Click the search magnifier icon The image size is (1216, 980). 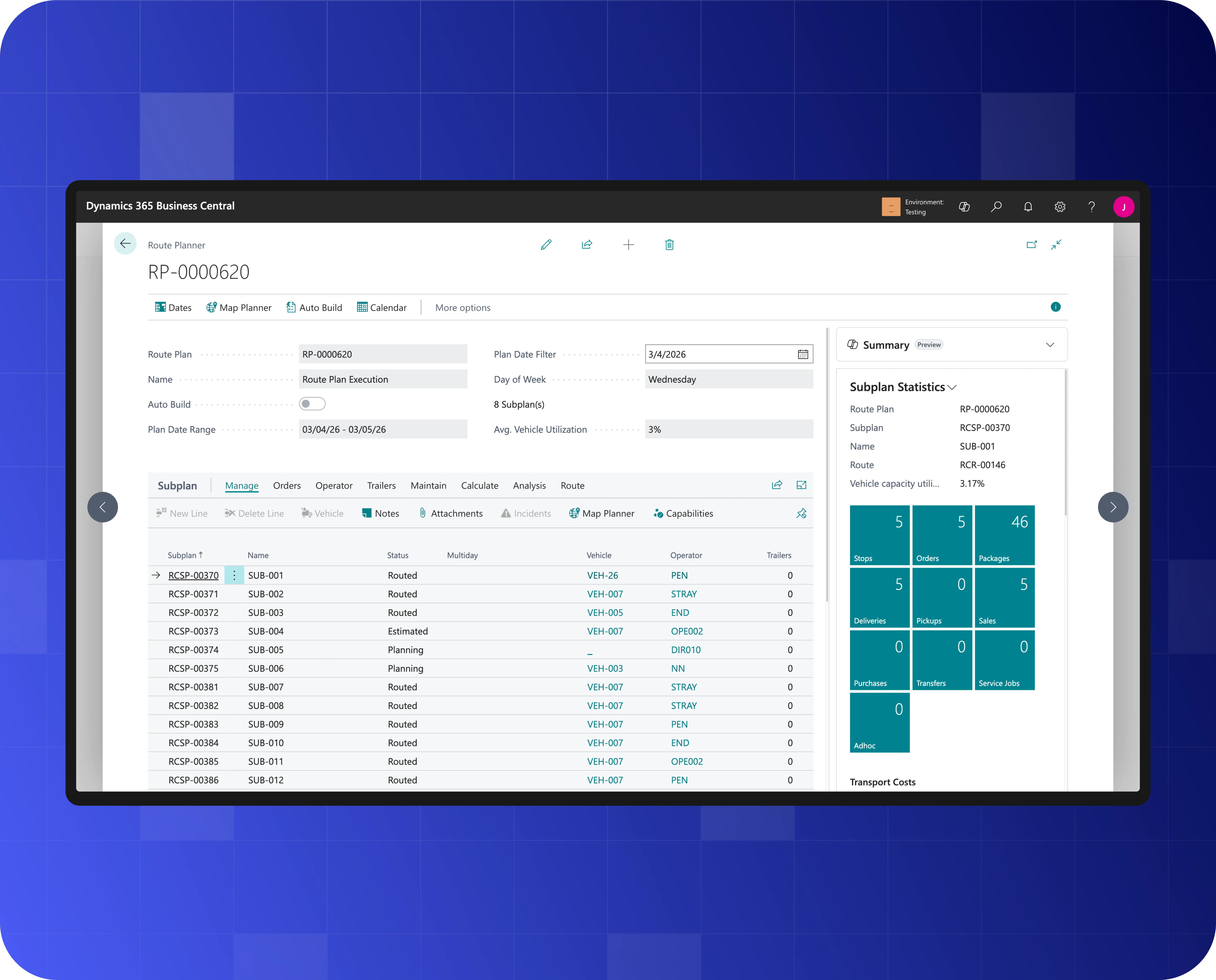pyautogui.click(x=996, y=207)
